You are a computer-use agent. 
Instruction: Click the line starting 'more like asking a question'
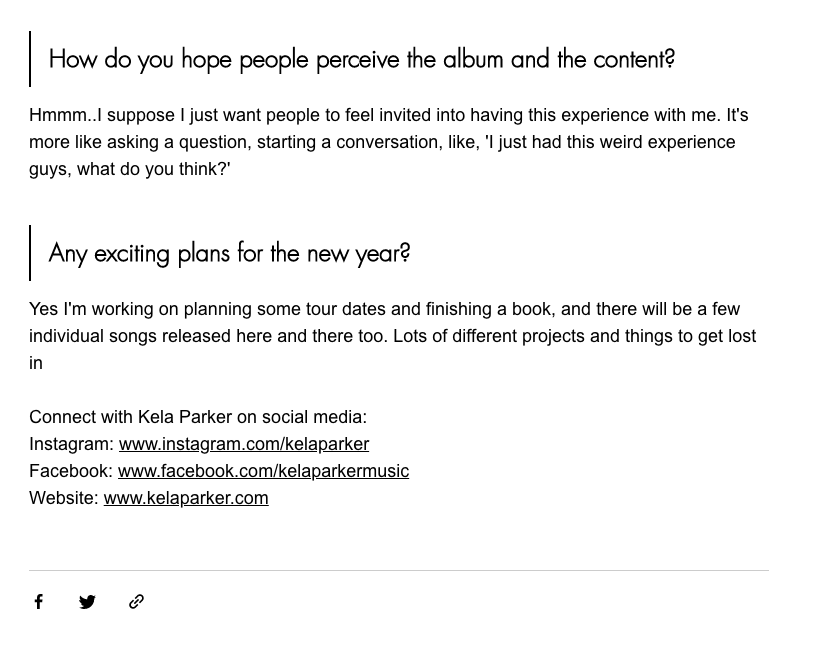382,142
